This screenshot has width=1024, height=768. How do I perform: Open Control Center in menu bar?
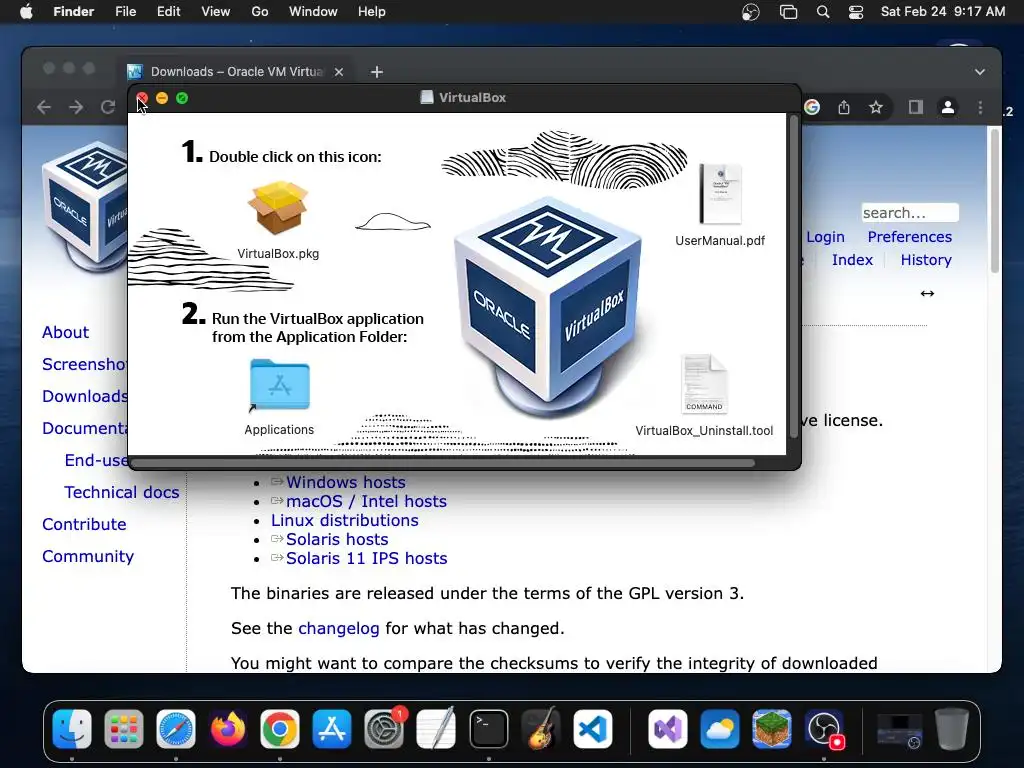[856, 12]
